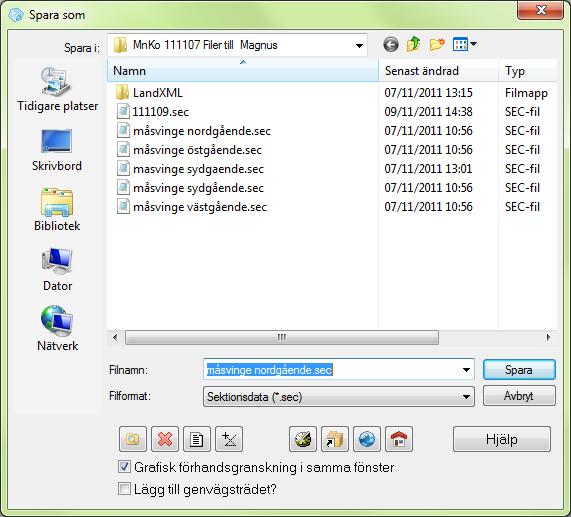Open the Spara i folder dropdown

(237, 45)
